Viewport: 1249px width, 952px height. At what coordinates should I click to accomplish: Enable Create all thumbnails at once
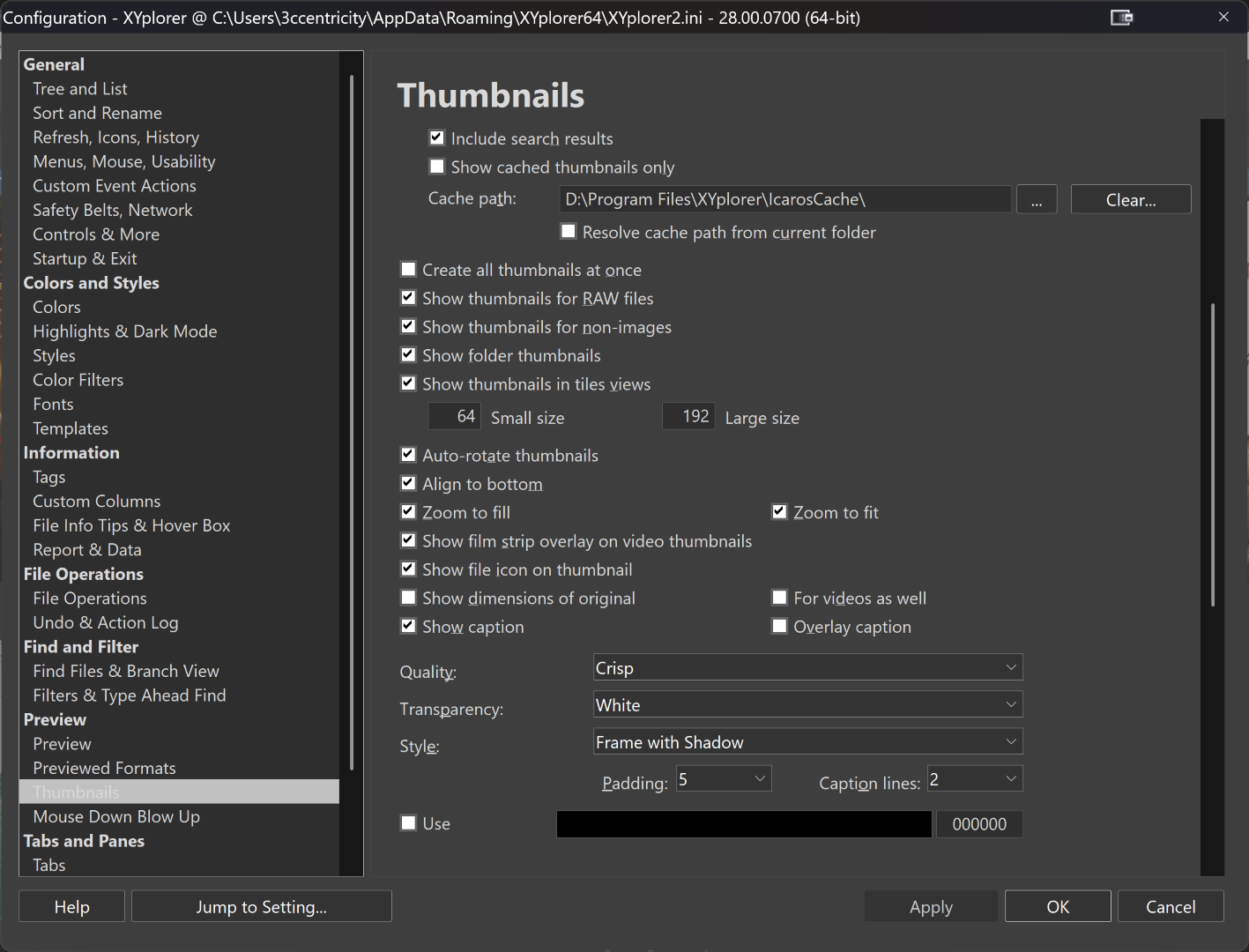click(x=409, y=270)
